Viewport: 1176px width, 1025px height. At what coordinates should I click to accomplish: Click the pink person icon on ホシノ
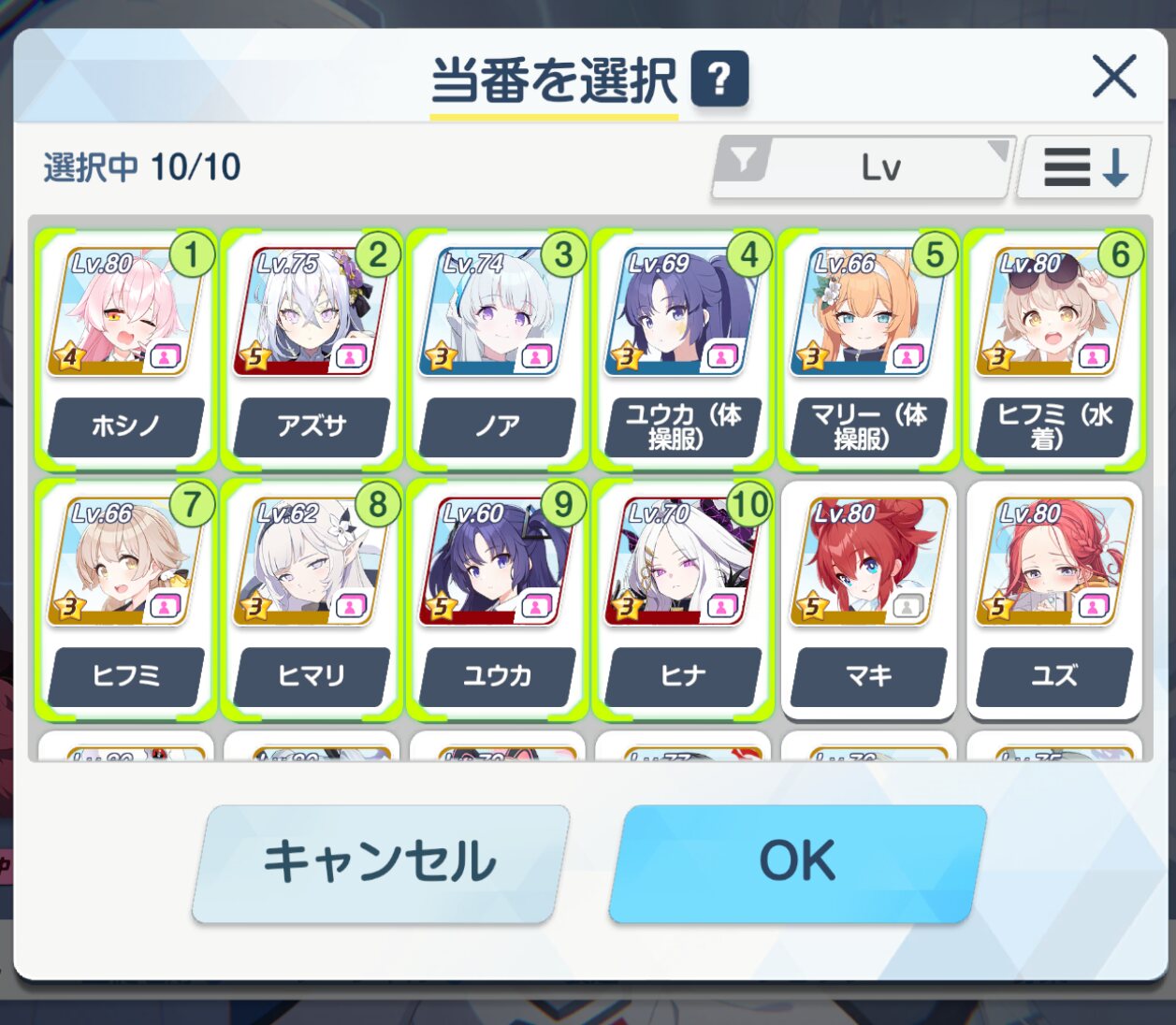tap(165, 356)
